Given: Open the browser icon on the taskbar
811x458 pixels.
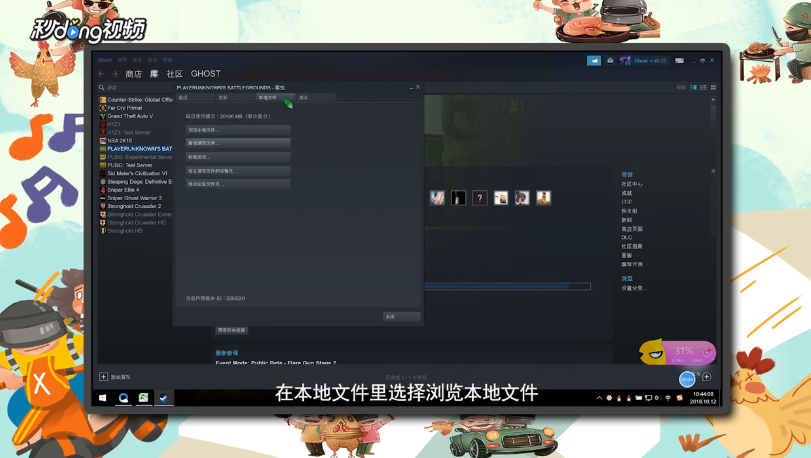Looking at the screenshot, I should point(123,398).
